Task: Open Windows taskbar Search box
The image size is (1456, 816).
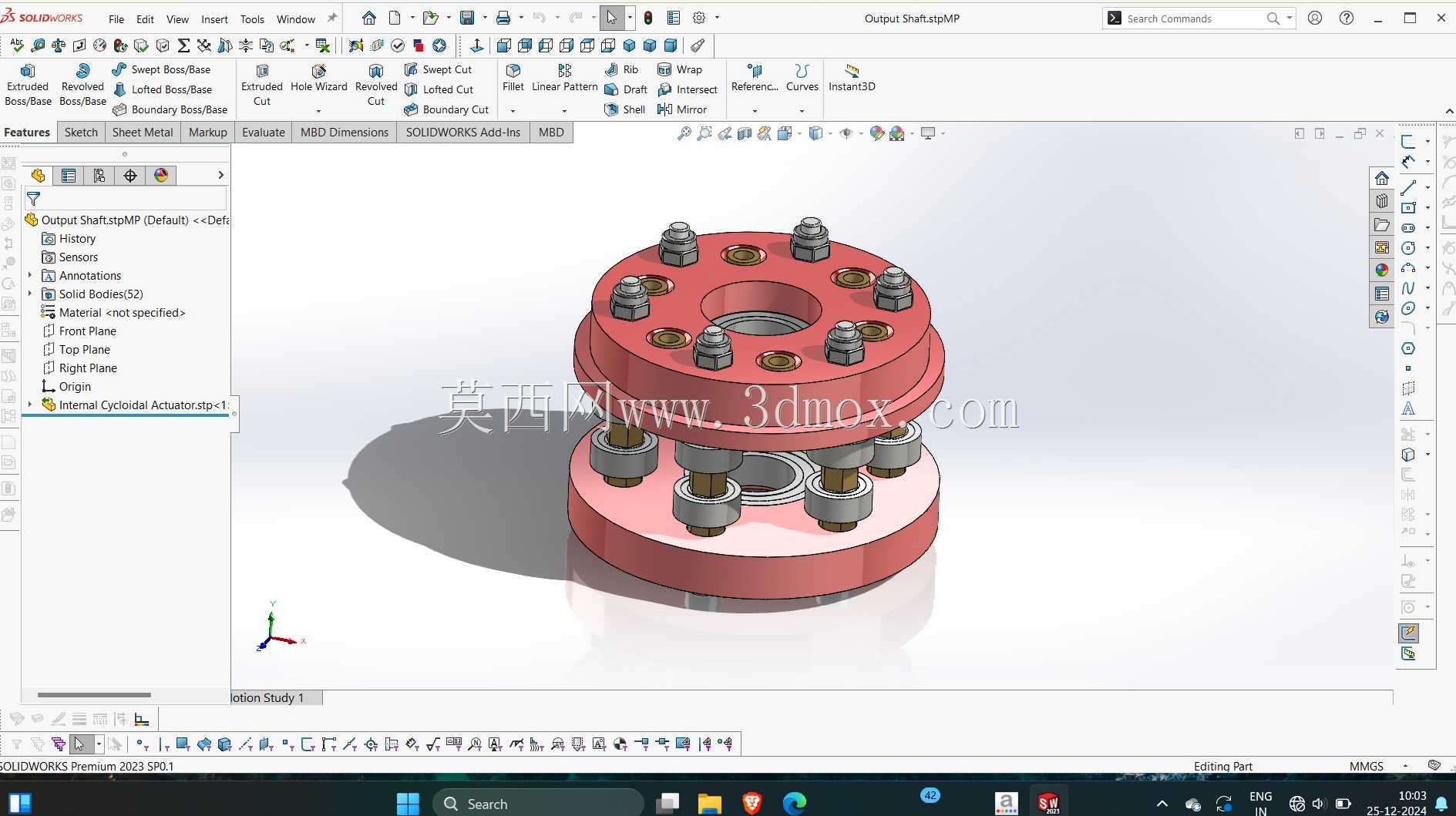Action: [x=538, y=804]
